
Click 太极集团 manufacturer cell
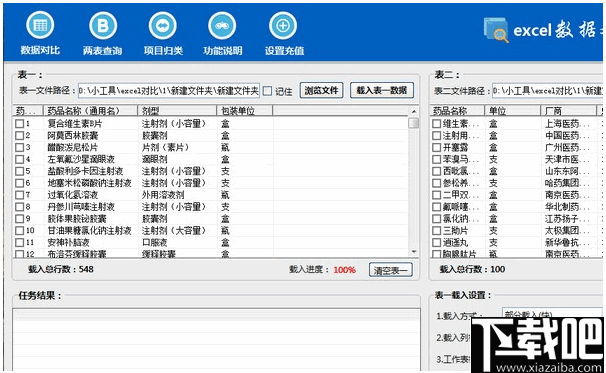[567, 231]
